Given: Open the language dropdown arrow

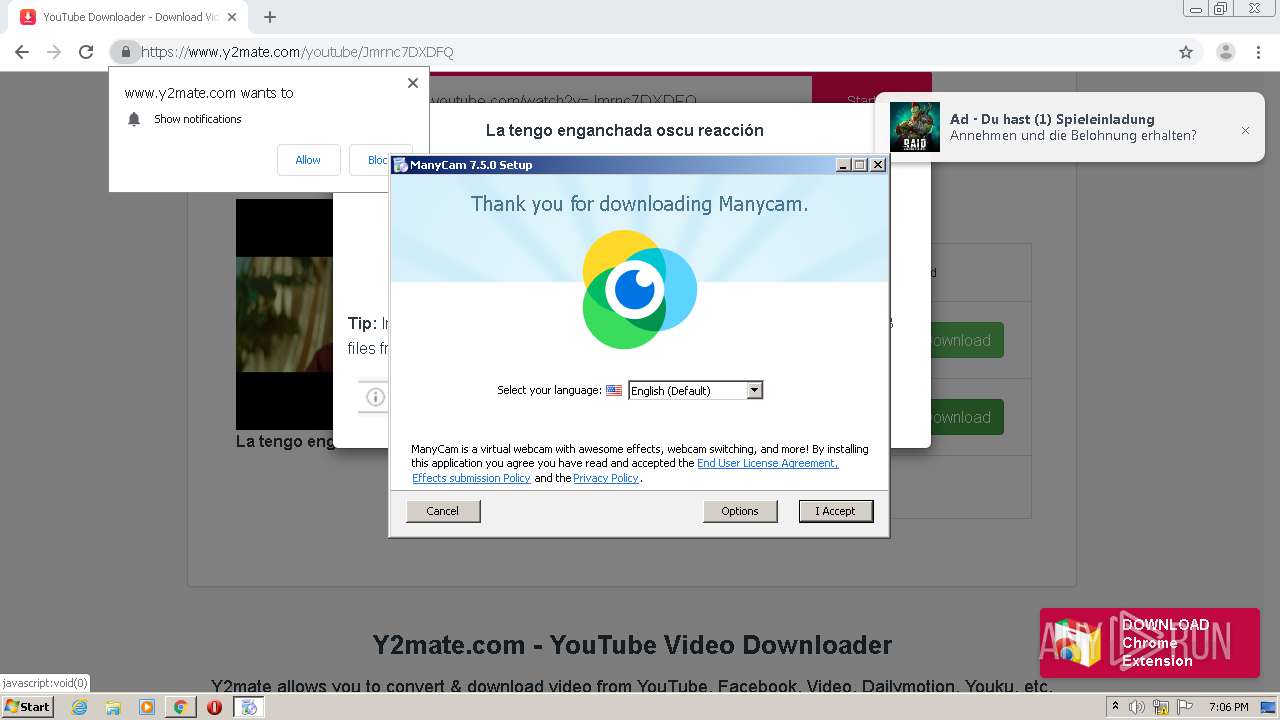Looking at the screenshot, I should point(755,390).
